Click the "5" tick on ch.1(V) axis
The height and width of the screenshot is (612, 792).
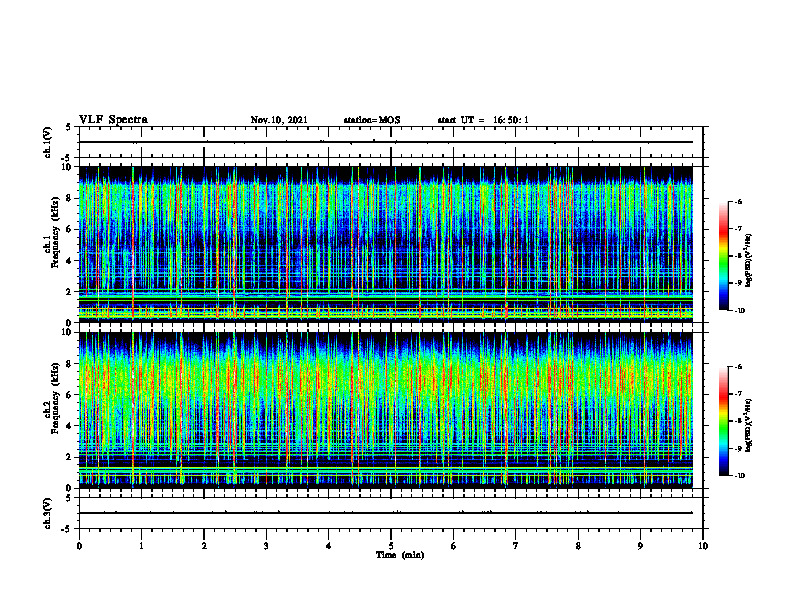click(68, 128)
